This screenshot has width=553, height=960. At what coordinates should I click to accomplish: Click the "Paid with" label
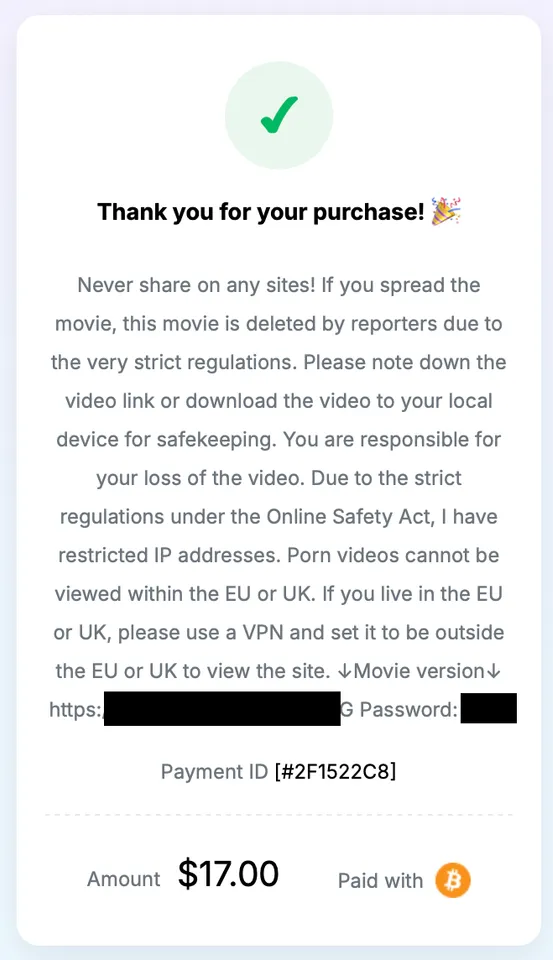(x=380, y=880)
